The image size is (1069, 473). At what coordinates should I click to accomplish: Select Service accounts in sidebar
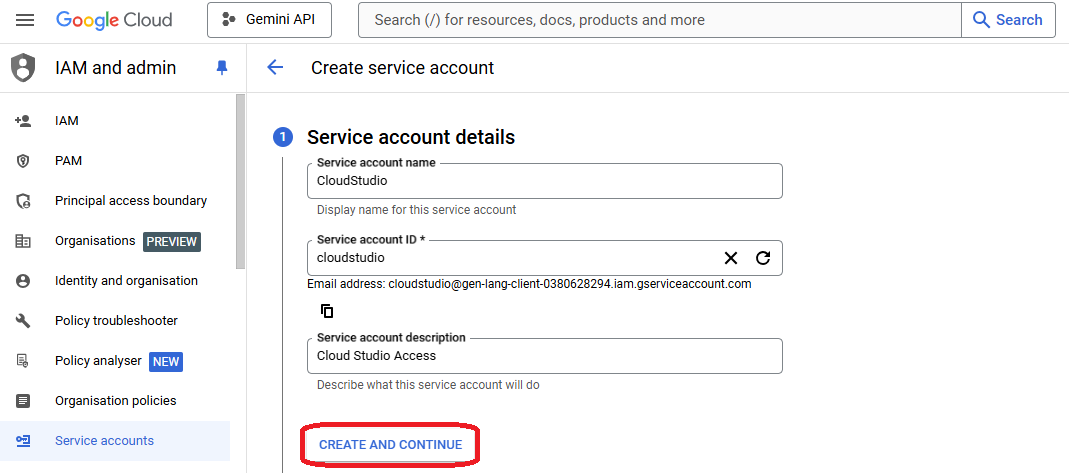104,441
